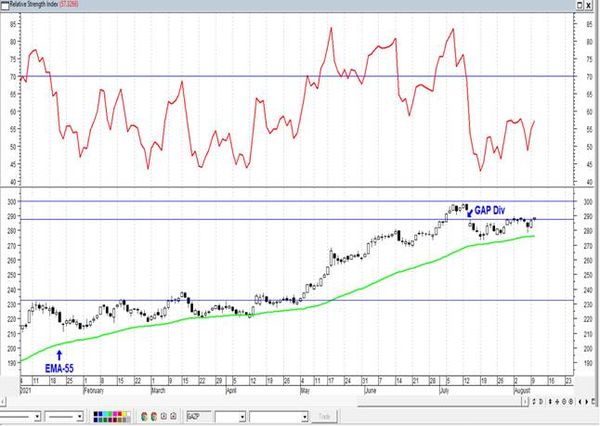Click the second refresh-style icon after the color palette
This screenshot has width=600, height=426.
(x=154, y=416)
